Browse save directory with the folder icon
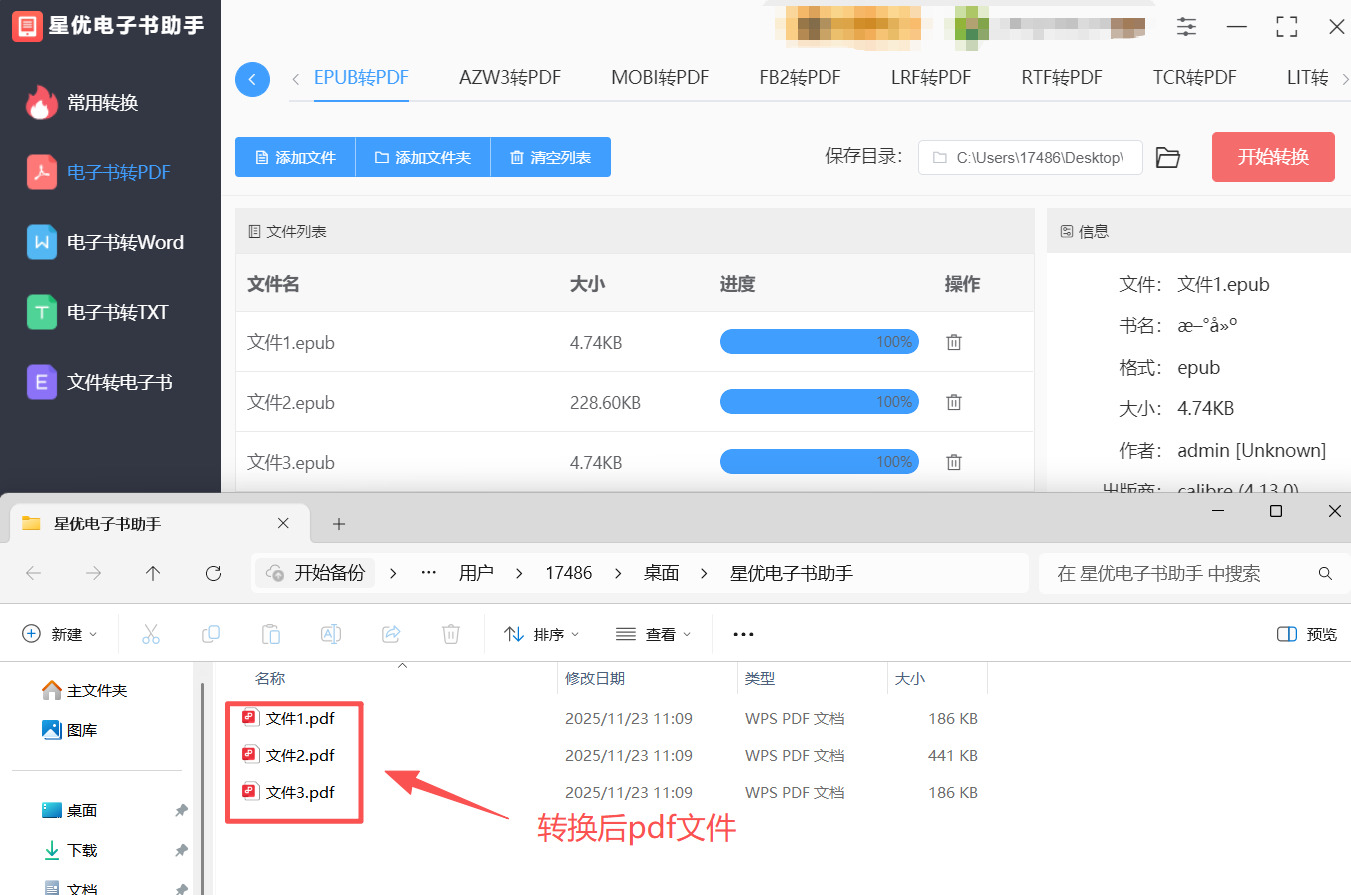 (1167, 156)
